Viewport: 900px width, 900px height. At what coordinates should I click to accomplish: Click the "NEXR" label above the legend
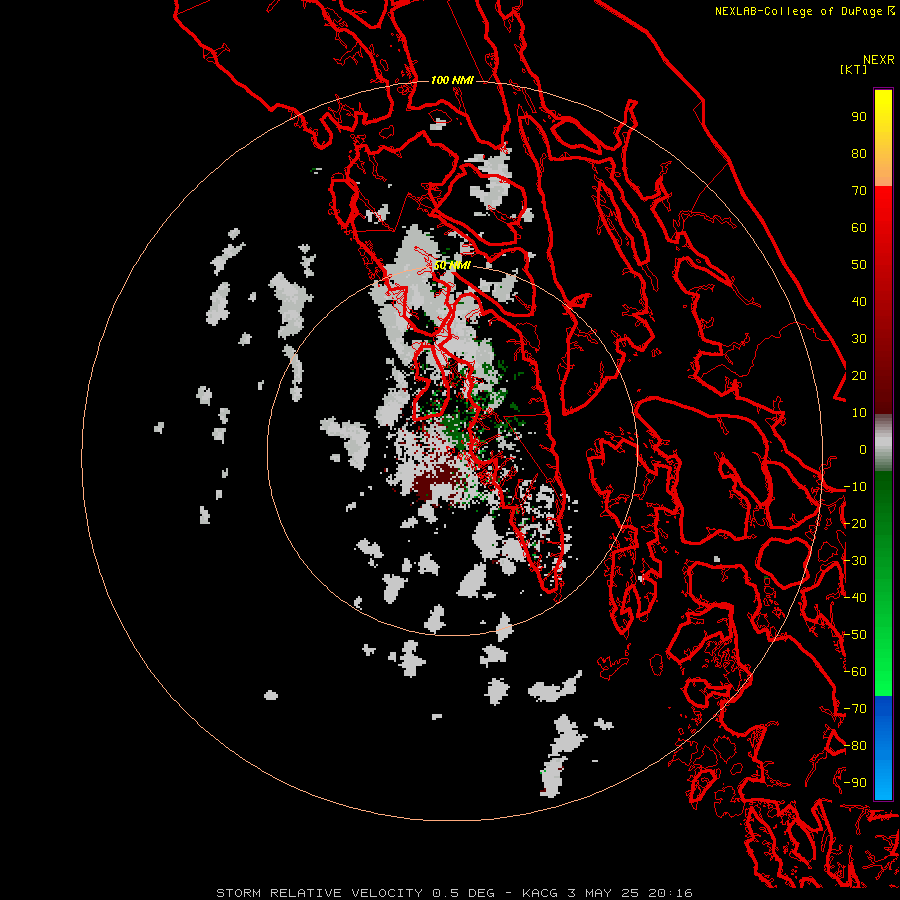click(x=879, y=60)
